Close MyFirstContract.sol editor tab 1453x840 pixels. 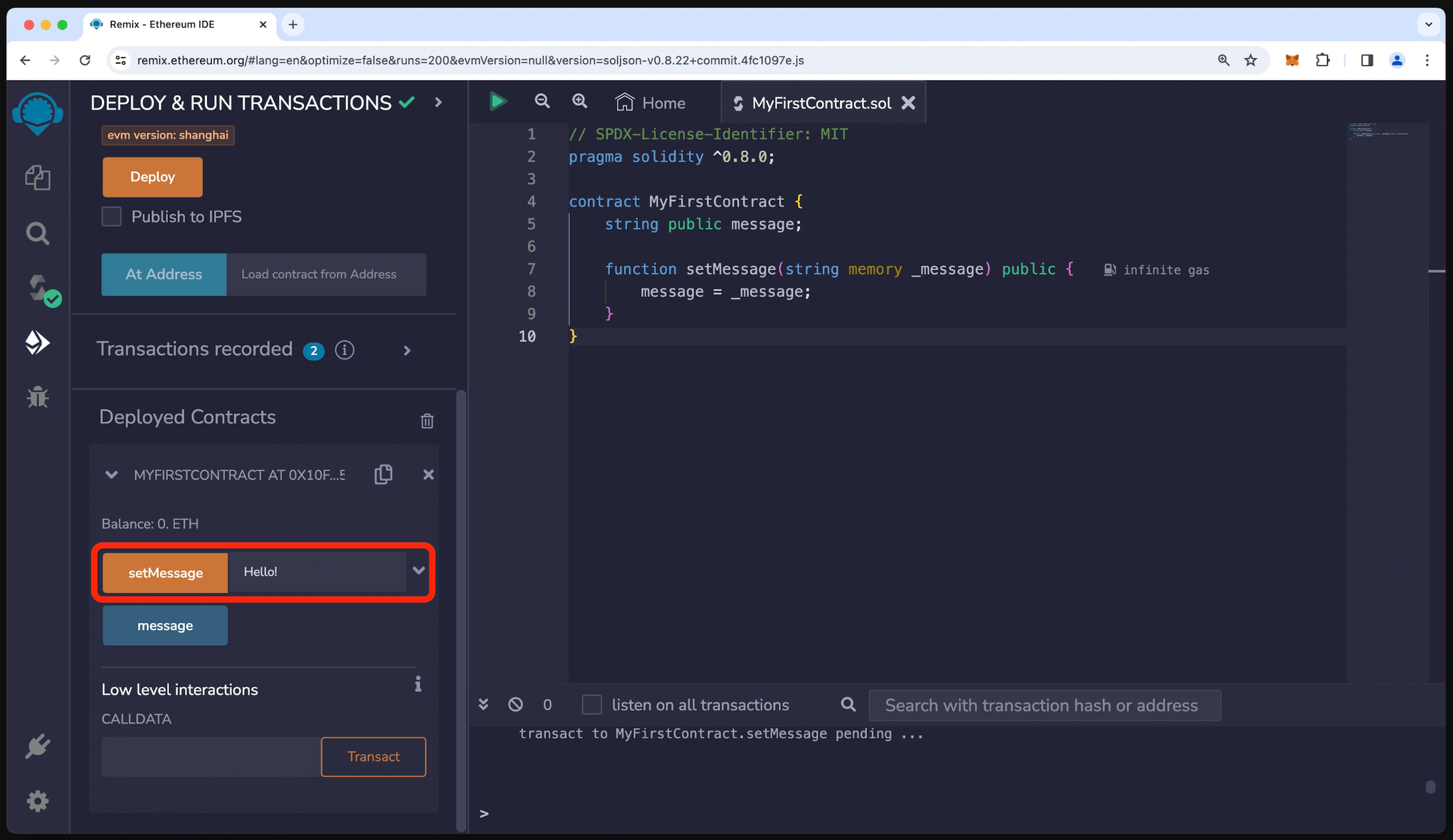[908, 103]
